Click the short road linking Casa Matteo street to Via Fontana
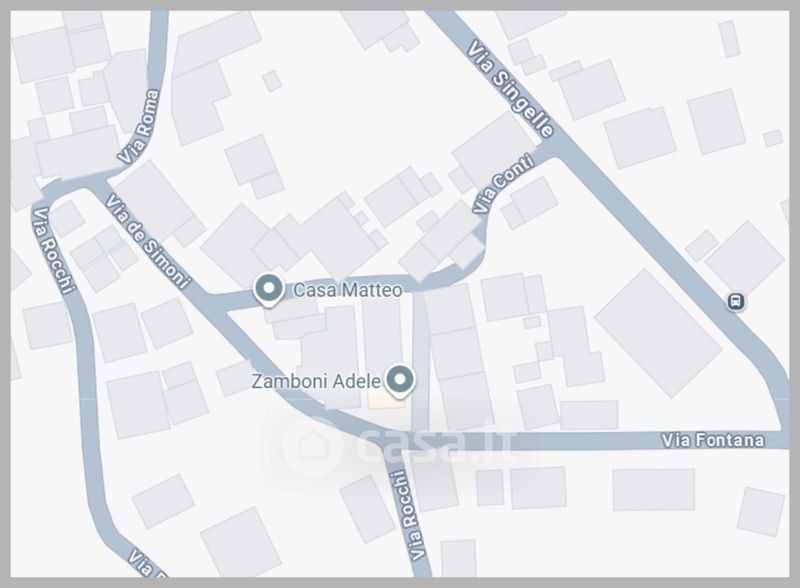This screenshot has height=588, width=800. click(x=420, y=361)
